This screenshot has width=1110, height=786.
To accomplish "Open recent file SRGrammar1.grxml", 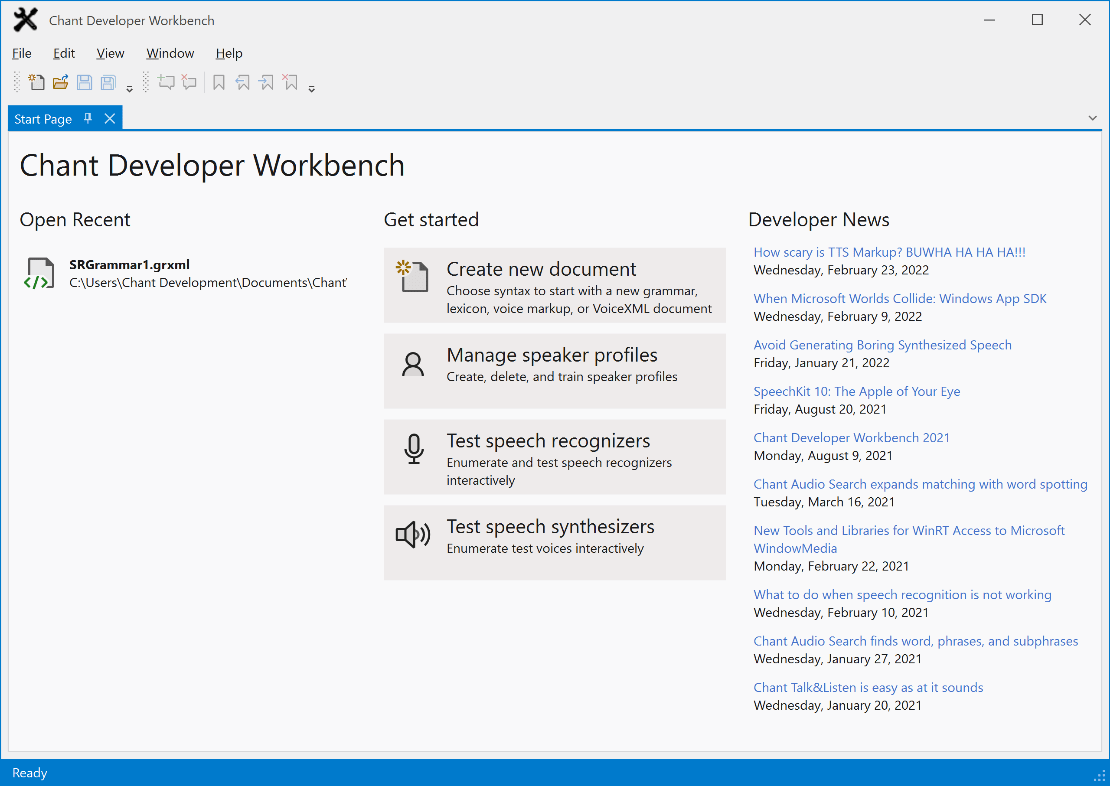I will [185, 273].
